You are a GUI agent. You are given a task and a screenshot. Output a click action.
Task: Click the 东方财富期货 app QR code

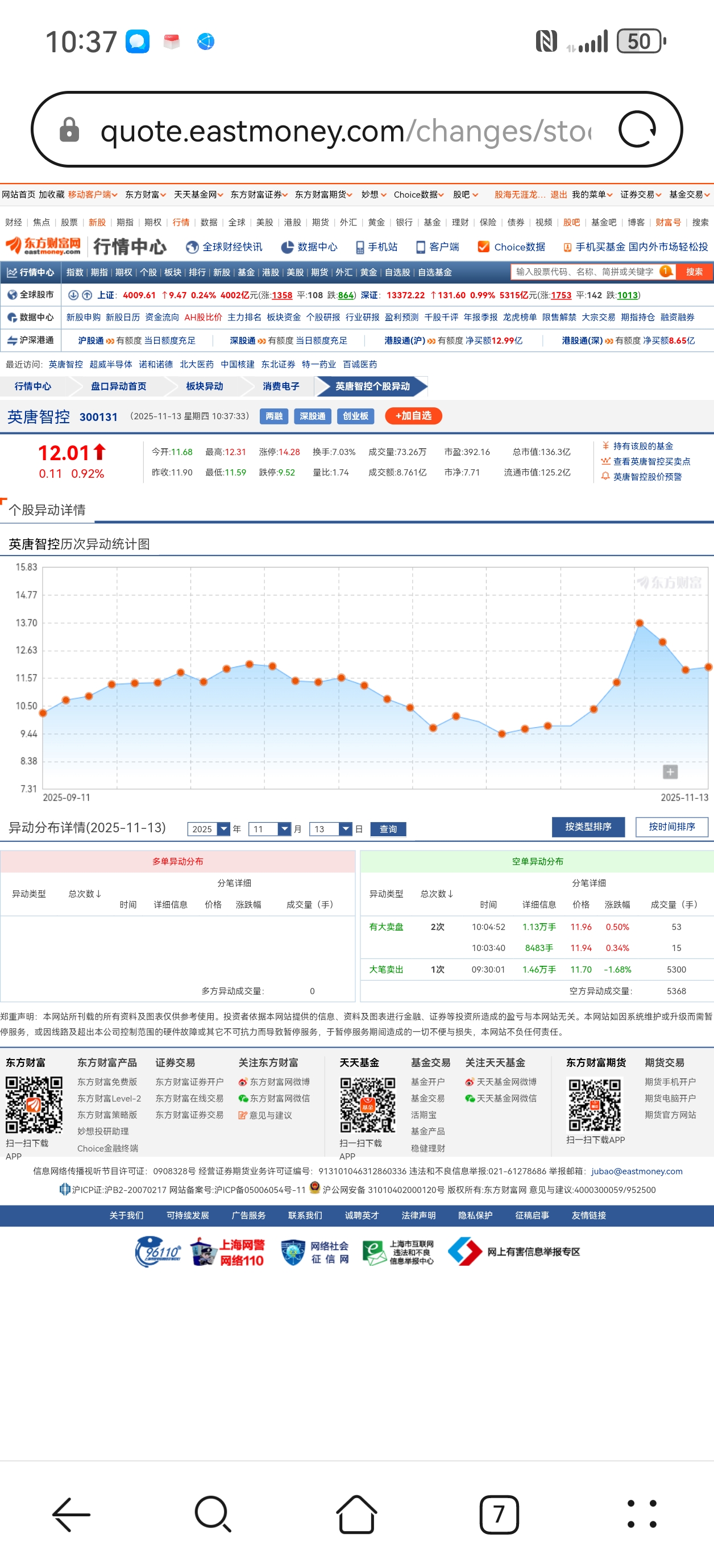595,1105
